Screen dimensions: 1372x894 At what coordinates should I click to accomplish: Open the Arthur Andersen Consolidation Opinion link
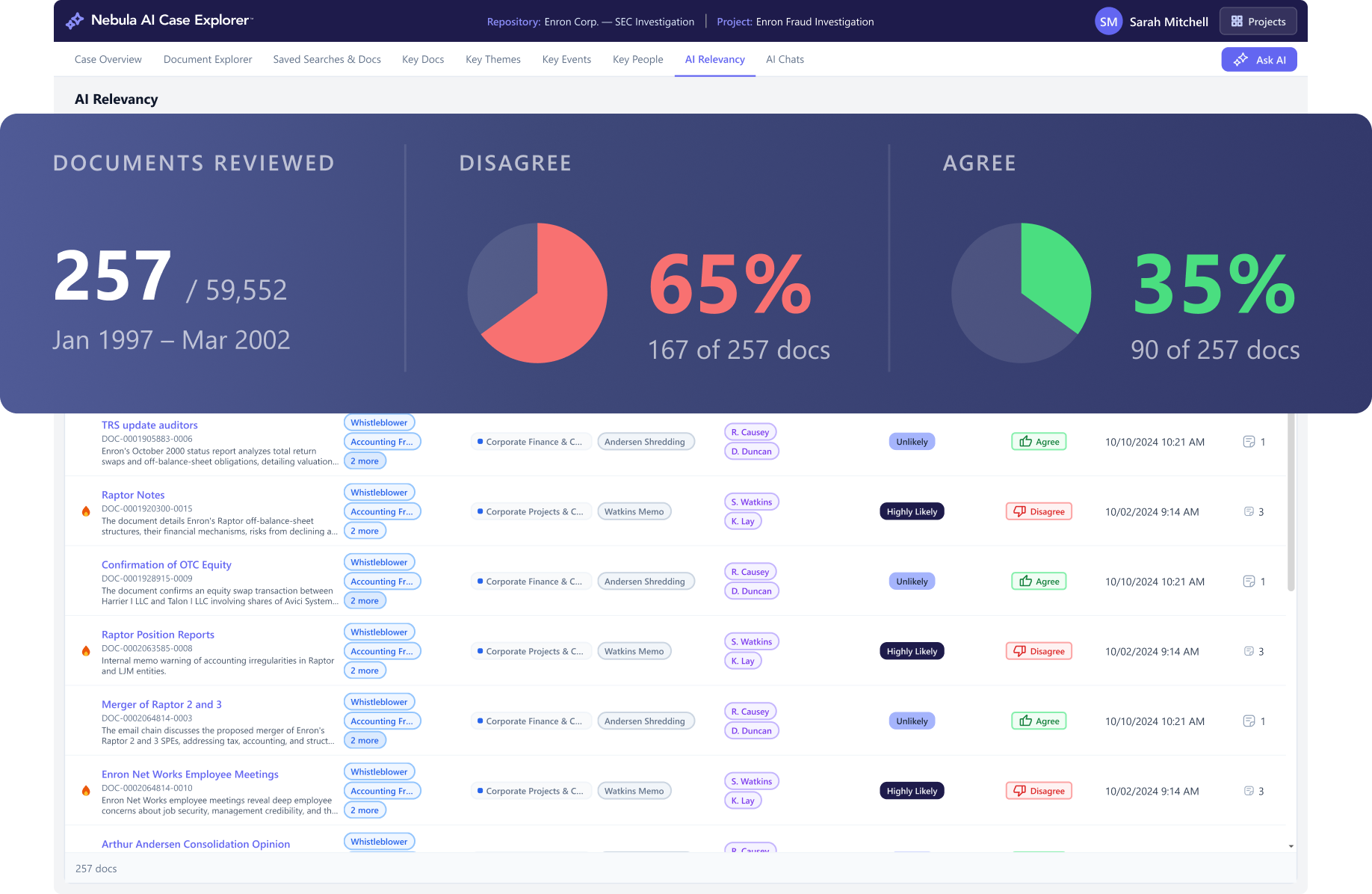[196, 844]
